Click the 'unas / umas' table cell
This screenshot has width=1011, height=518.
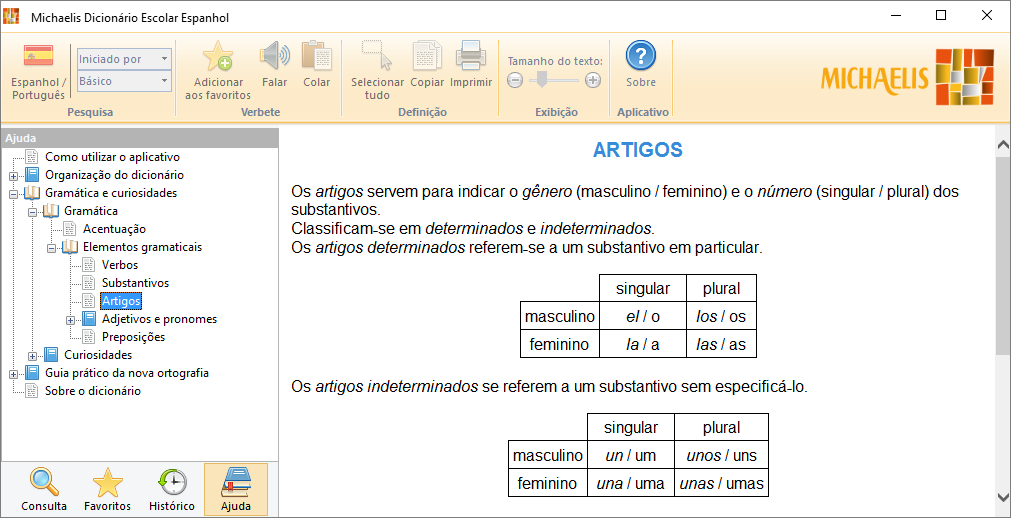click(x=721, y=483)
